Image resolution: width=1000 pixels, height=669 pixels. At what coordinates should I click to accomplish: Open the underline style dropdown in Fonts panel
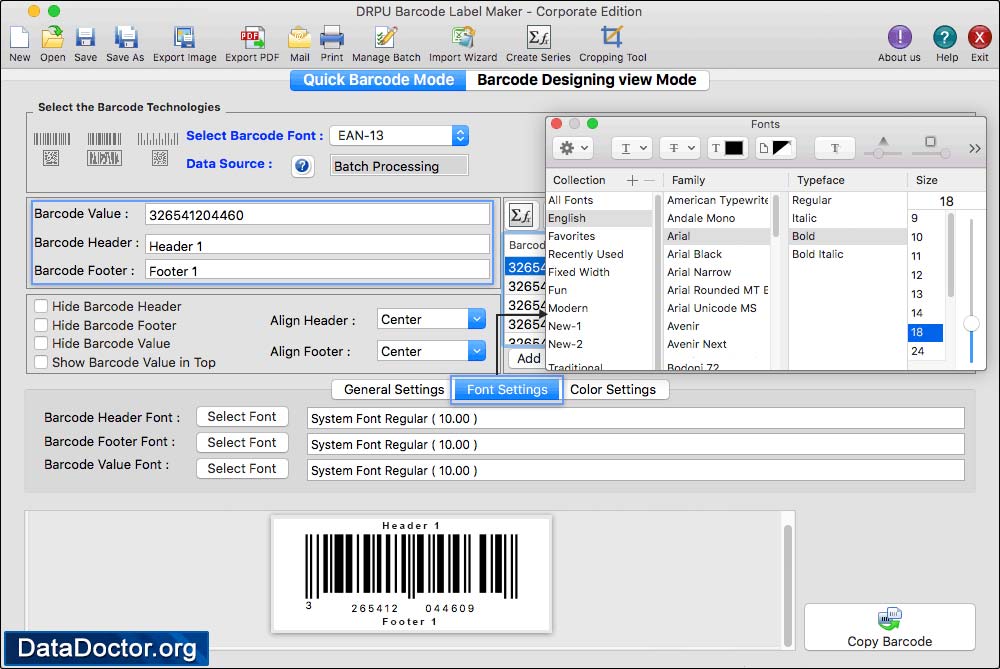(631, 148)
